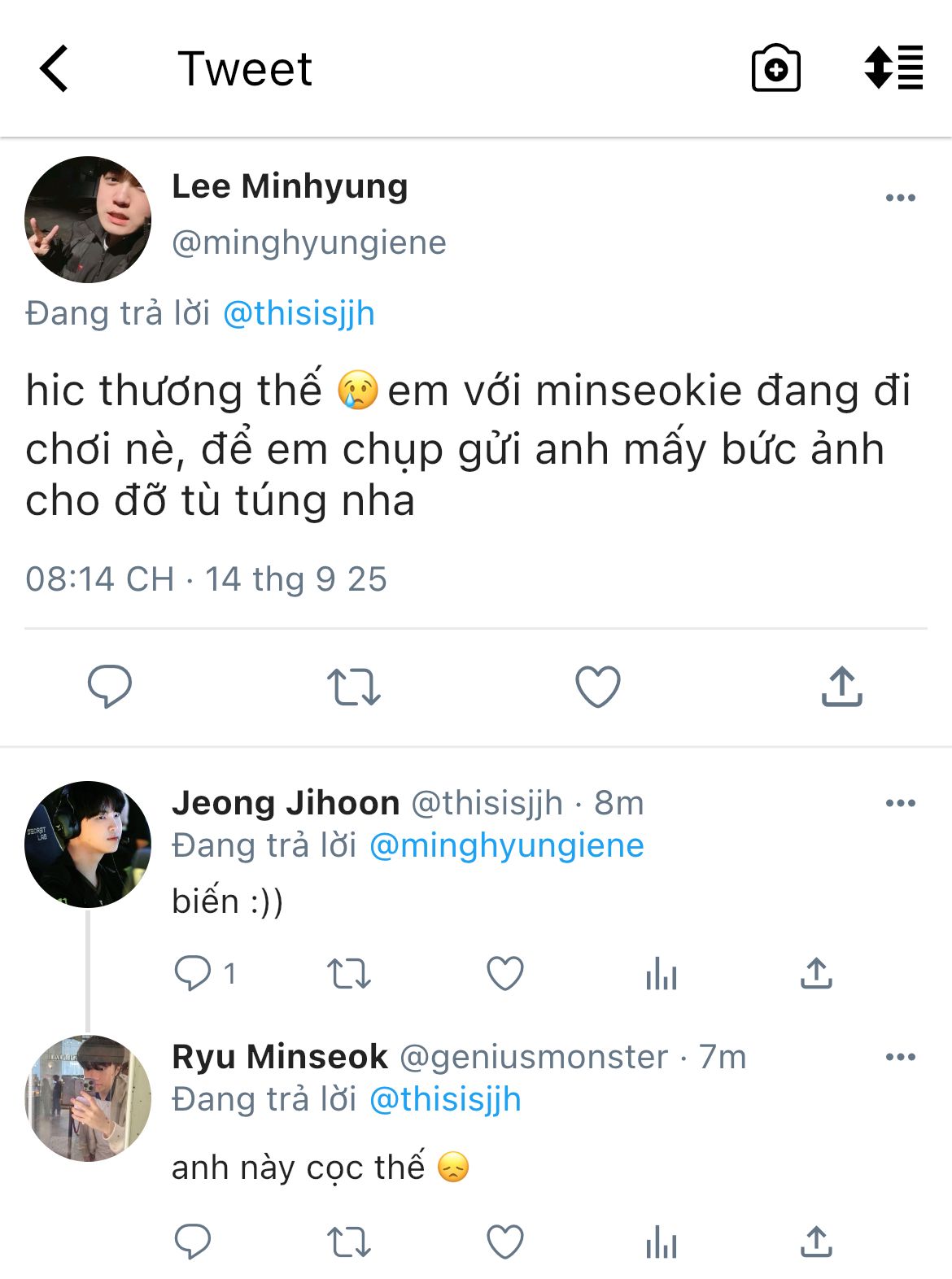The image size is (952, 1279).
Task: Tap the sort list icon in header
Action: point(893,68)
